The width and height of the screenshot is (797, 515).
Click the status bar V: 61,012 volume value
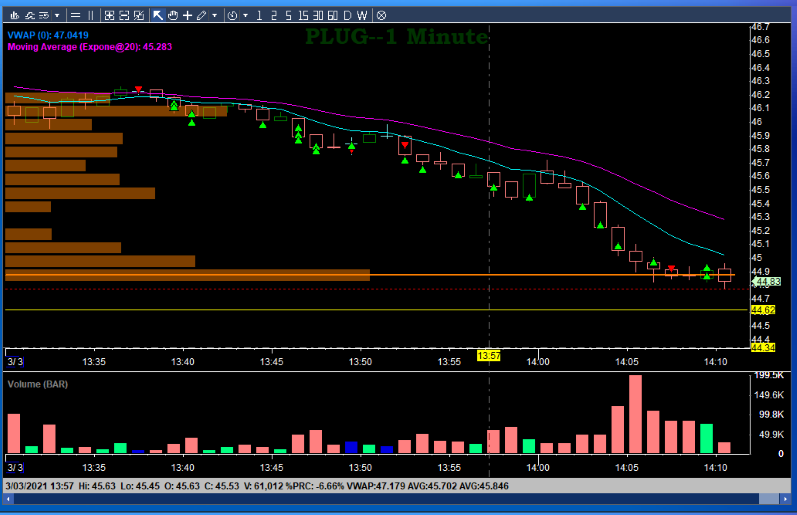(x=263, y=486)
